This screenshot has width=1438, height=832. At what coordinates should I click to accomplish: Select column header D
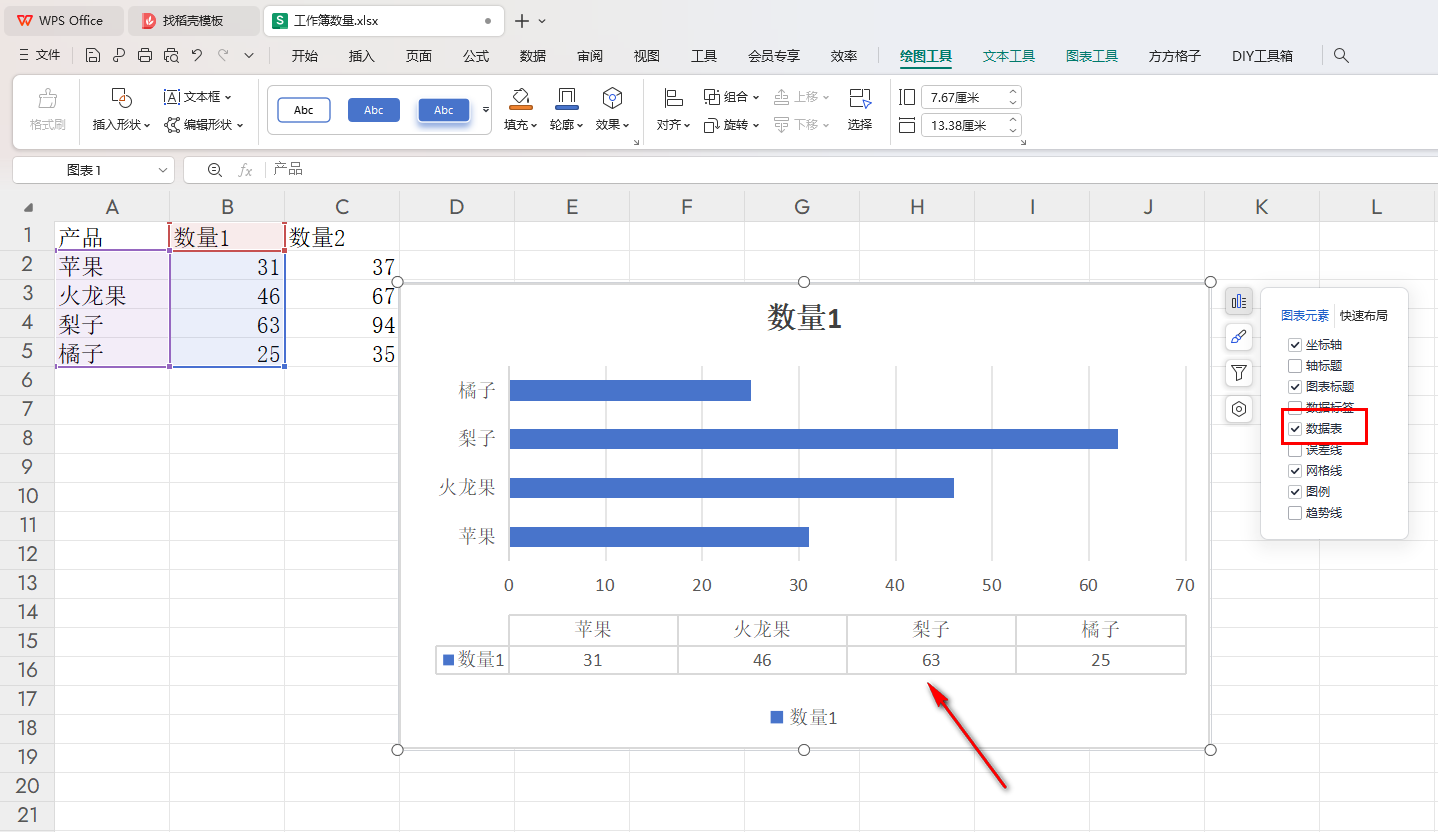tap(457, 207)
